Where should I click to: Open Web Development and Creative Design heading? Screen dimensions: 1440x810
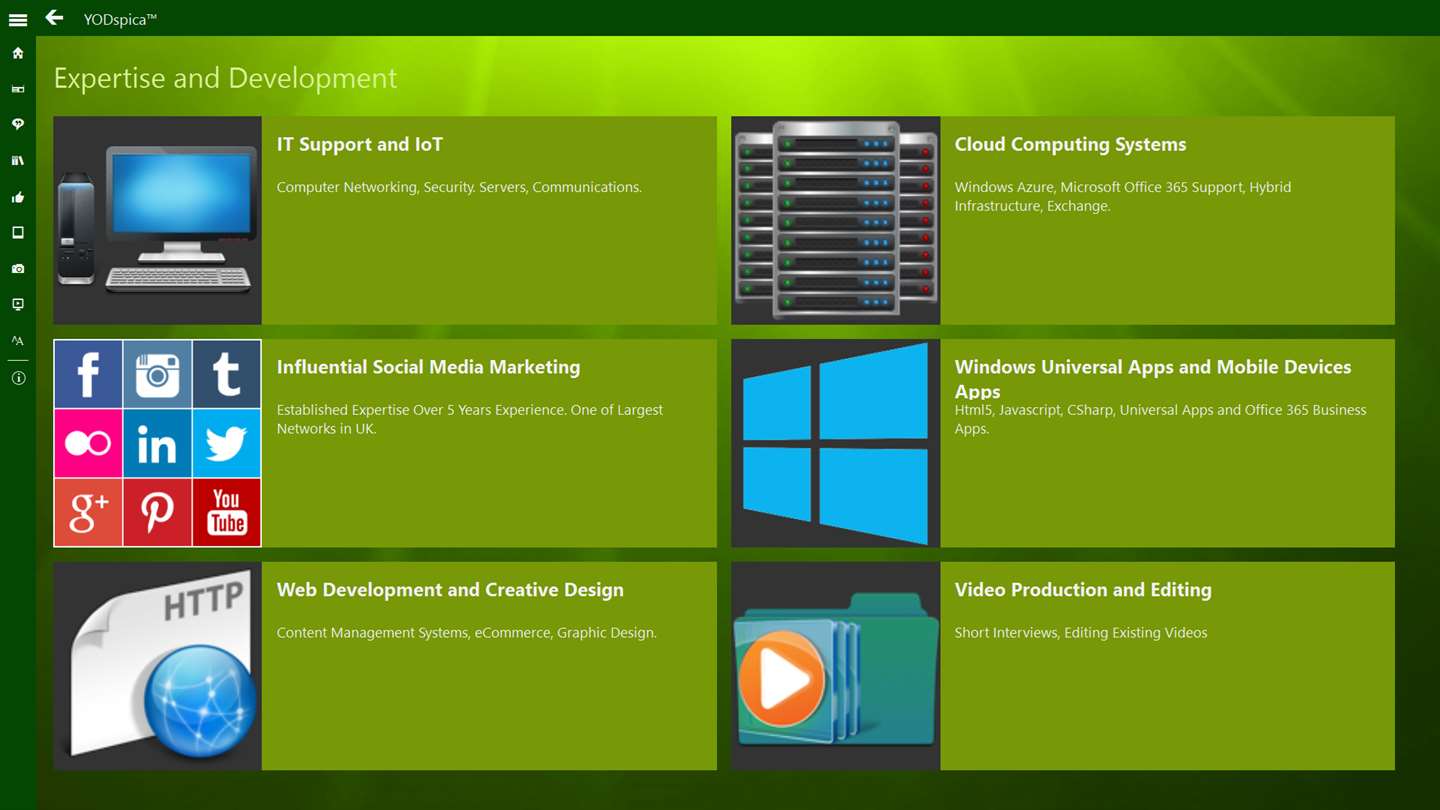[x=450, y=590]
